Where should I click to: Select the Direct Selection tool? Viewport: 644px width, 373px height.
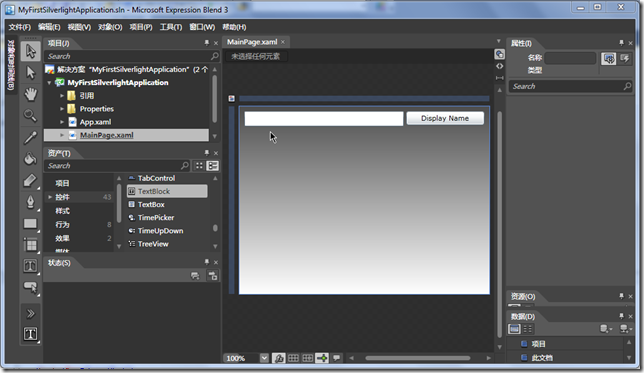point(30,73)
